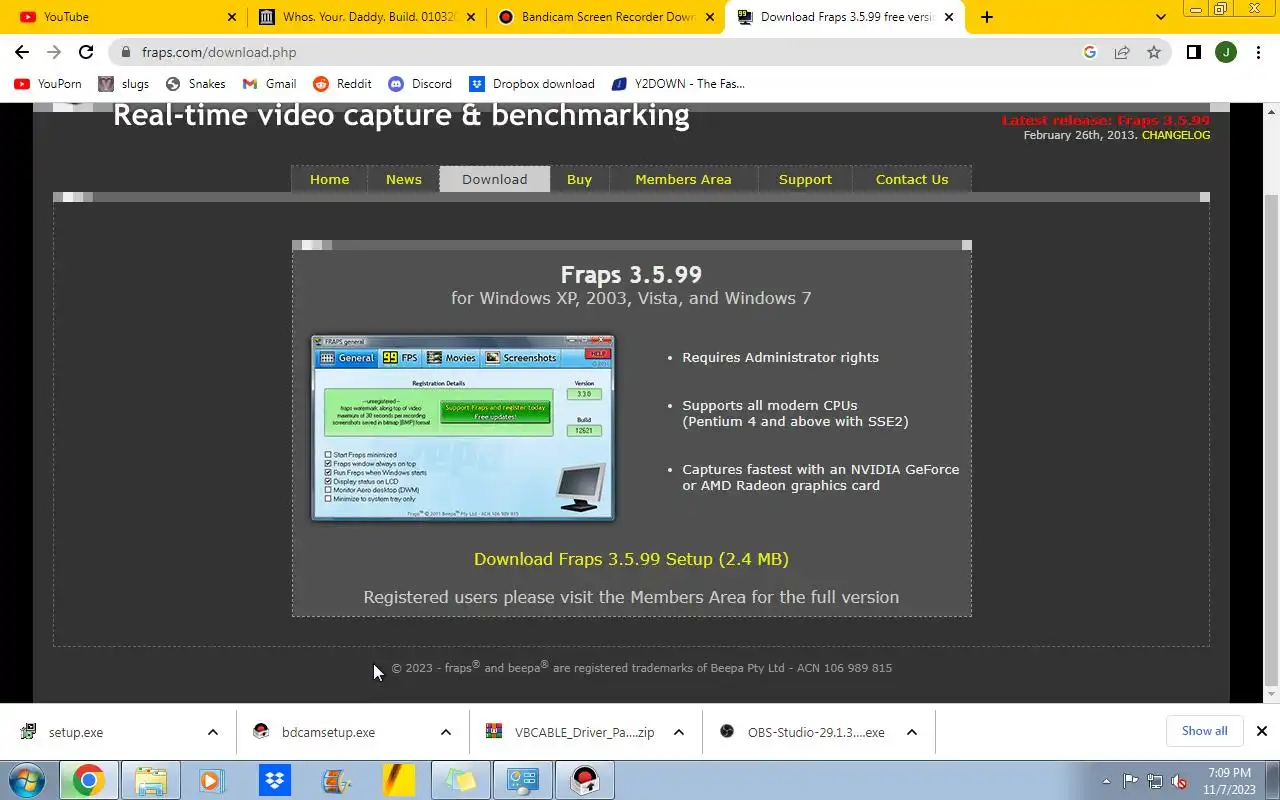Expand options for bdcamsetup.exe download
The height and width of the screenshot is (800, 1280).
[445, 732]
